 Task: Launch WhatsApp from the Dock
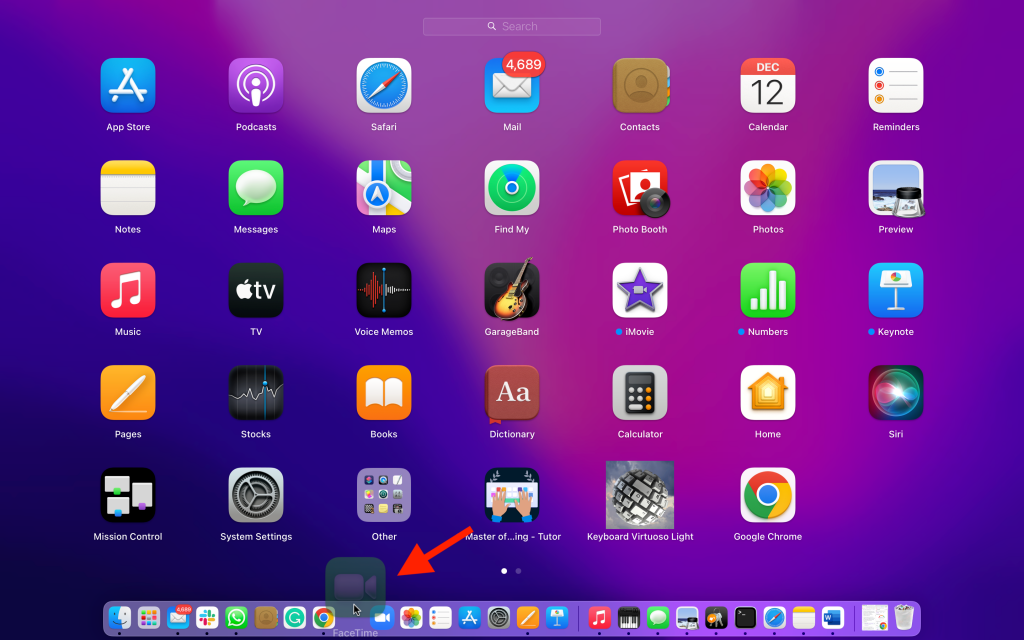point(236,617)
